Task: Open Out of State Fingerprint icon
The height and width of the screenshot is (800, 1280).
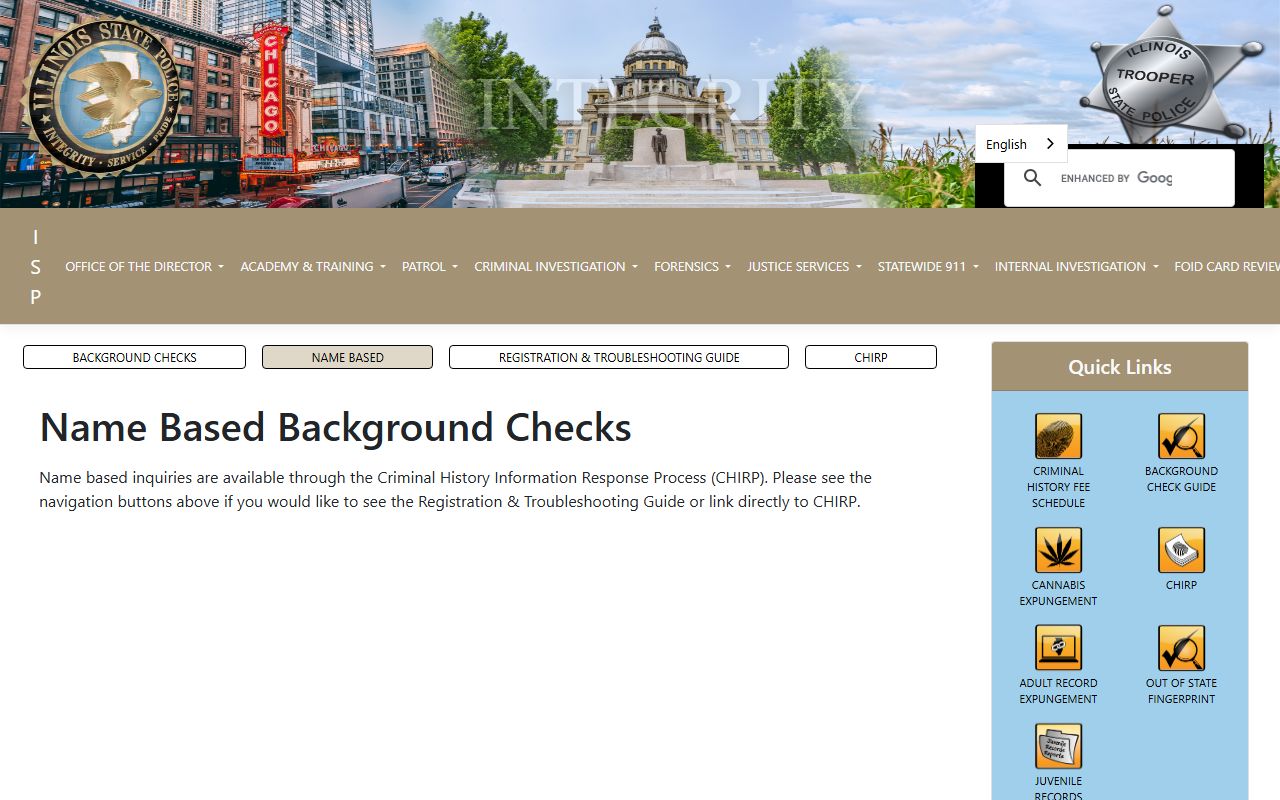Action: pyautogui.click(x=1181, y=648)
